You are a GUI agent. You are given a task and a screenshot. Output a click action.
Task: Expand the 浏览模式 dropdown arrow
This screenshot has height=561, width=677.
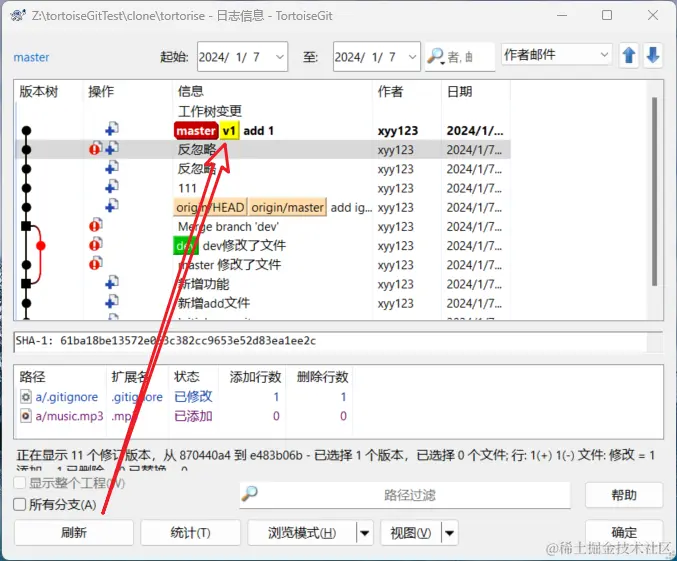pyautogui.click(x=364, y=533)
